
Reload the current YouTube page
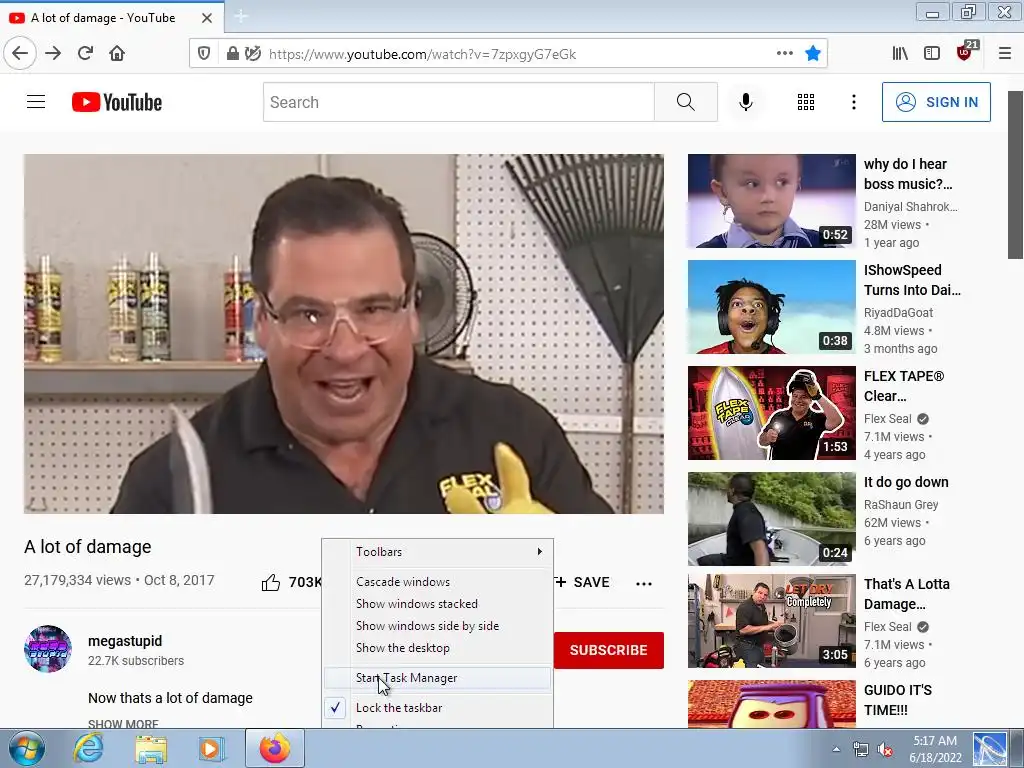(x=85, y=54)
